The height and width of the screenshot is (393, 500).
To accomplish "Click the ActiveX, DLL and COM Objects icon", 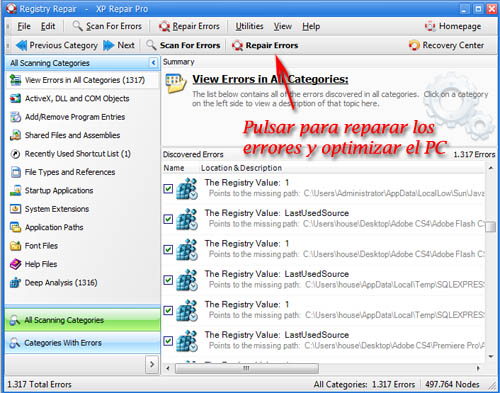I will click(15, 98).
